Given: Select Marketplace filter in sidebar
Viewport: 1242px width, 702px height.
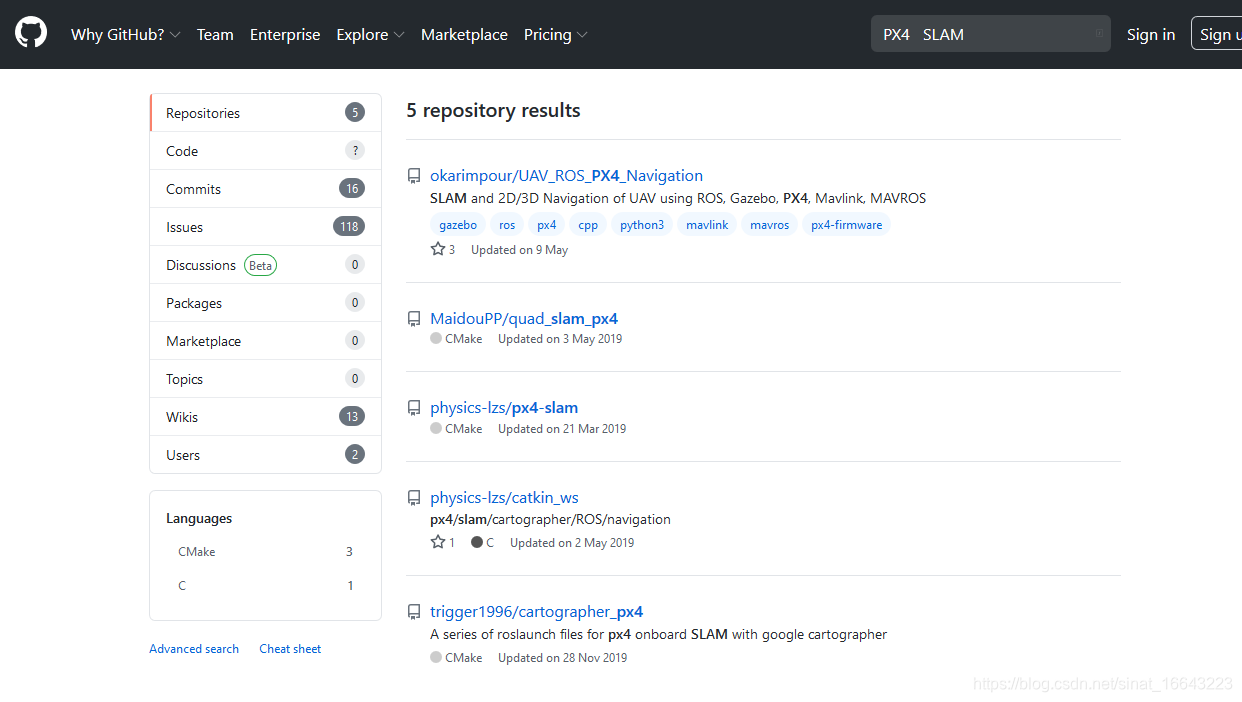Looking at the screenshot, I should 265,341.
